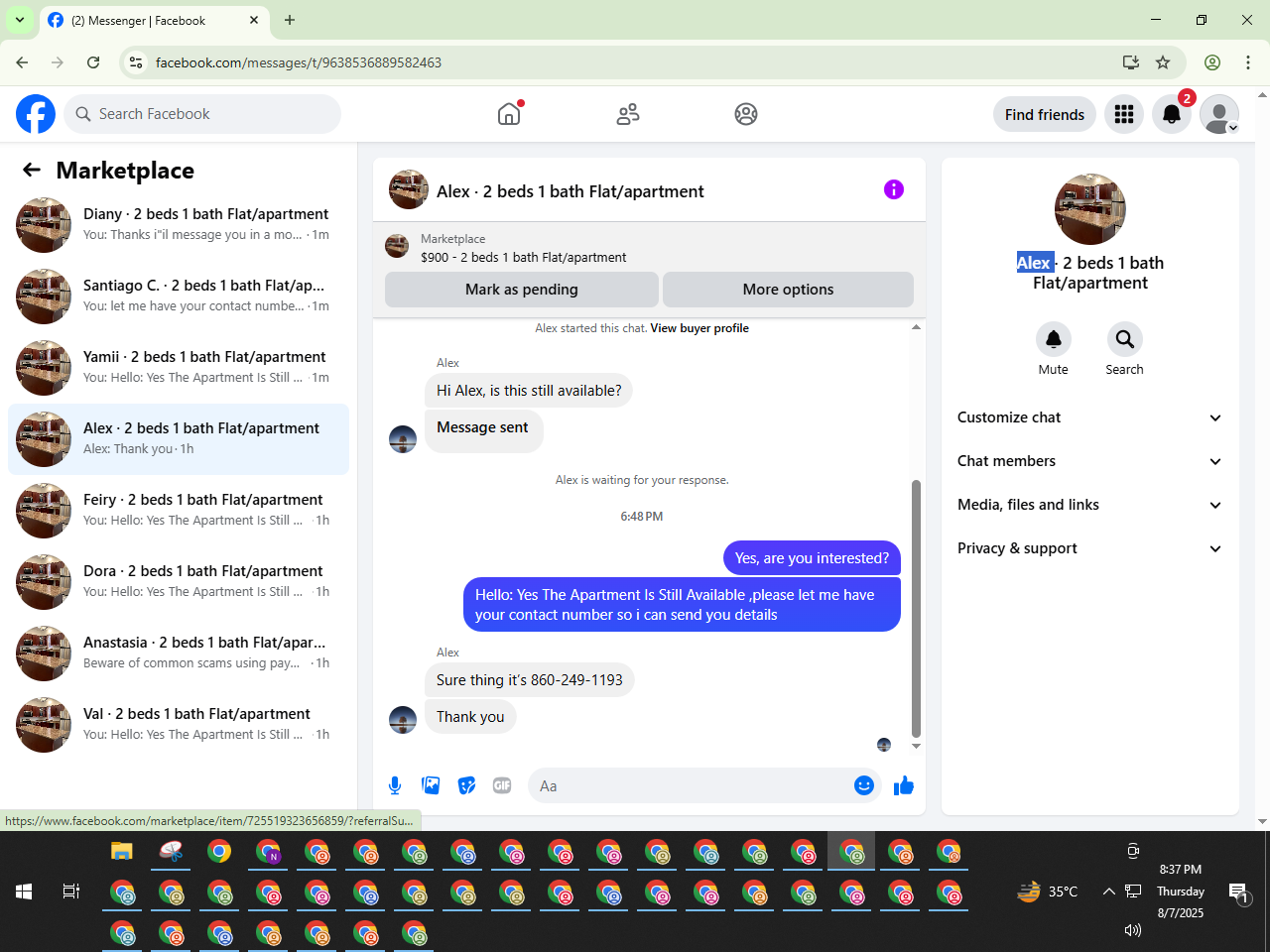Open the Friends icon in top navigation
Viewport: 1270px width, 952px height.
point(628,114)
